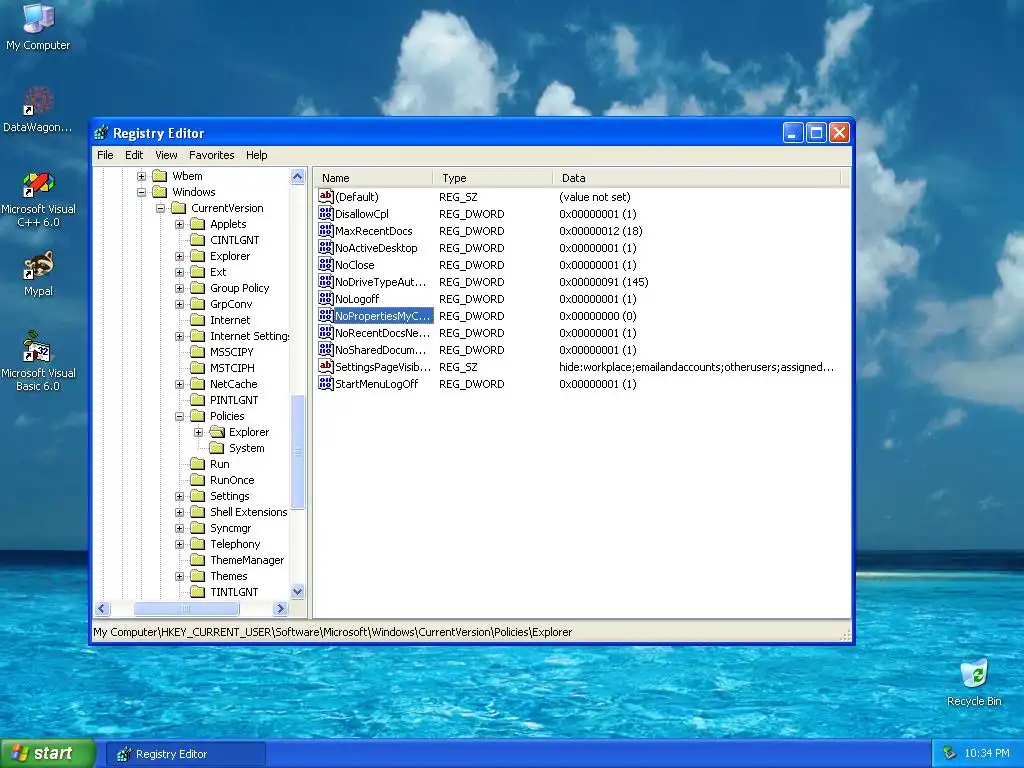Viewport: 1024px width, 768px height.
Task: Select the Microsoft Visual Basic 6.0 icon
Action: click(x=37, y=347)
